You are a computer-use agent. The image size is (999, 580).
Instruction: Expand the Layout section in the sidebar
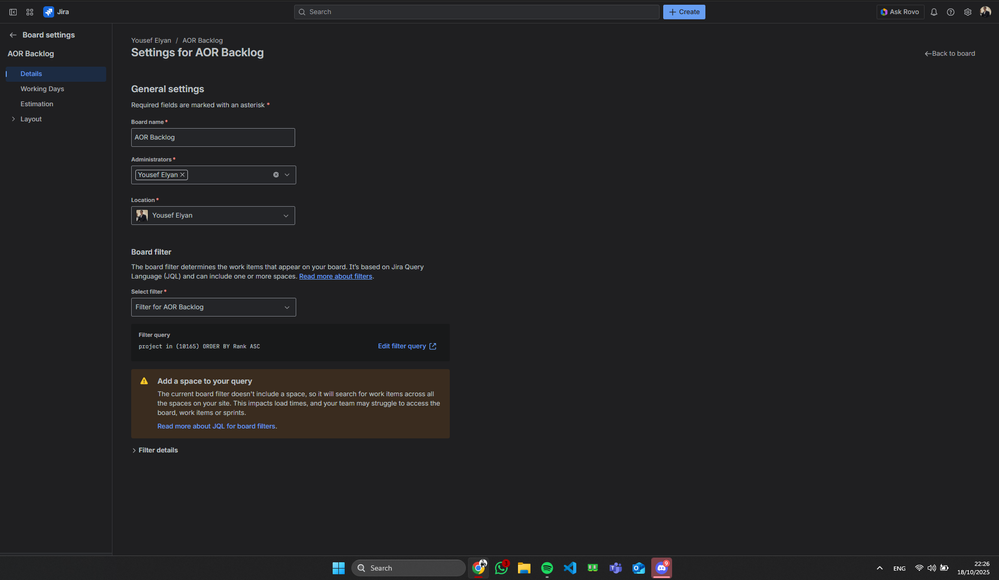[13, 117]
